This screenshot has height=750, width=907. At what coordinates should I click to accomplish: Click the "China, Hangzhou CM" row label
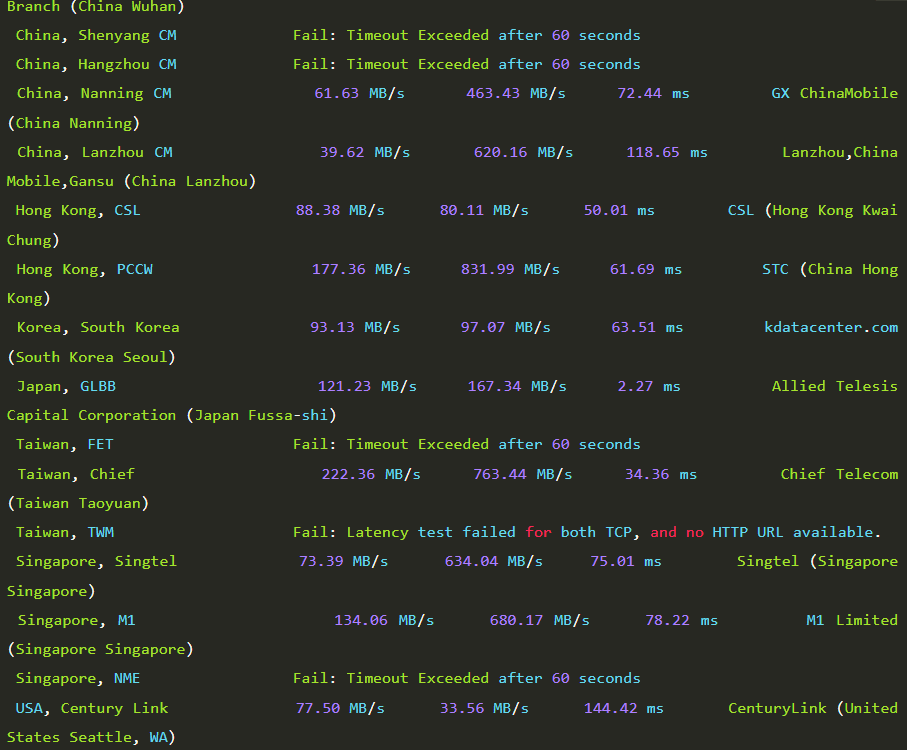click(96, 65)
